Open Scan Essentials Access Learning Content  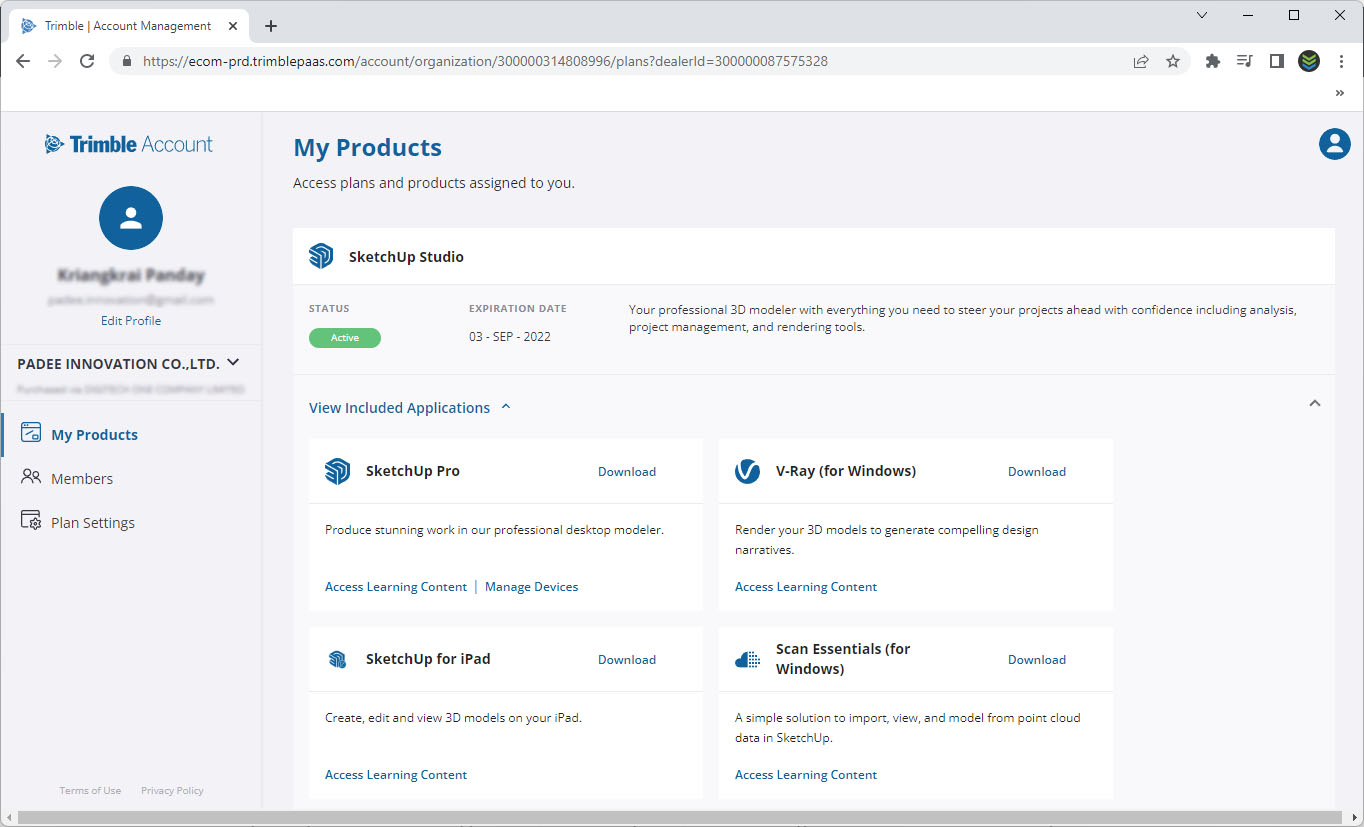coord(806,775)
